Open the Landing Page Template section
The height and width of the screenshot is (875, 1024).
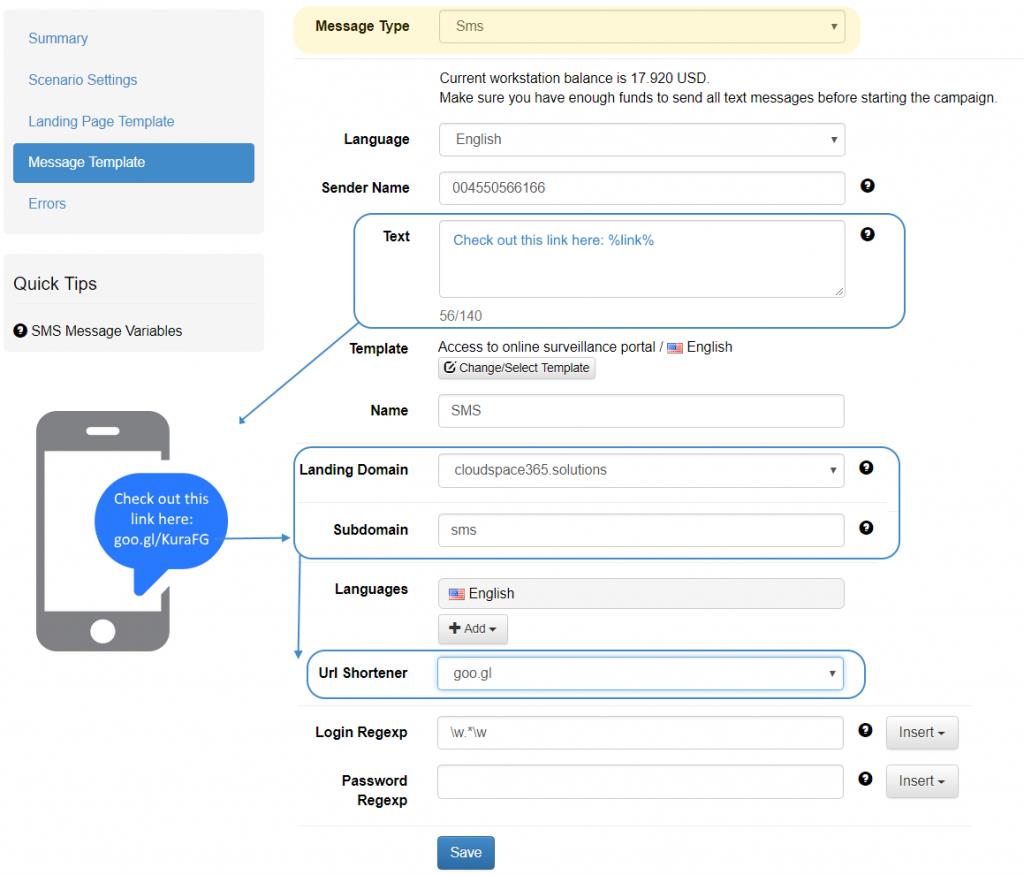point(101,121)
